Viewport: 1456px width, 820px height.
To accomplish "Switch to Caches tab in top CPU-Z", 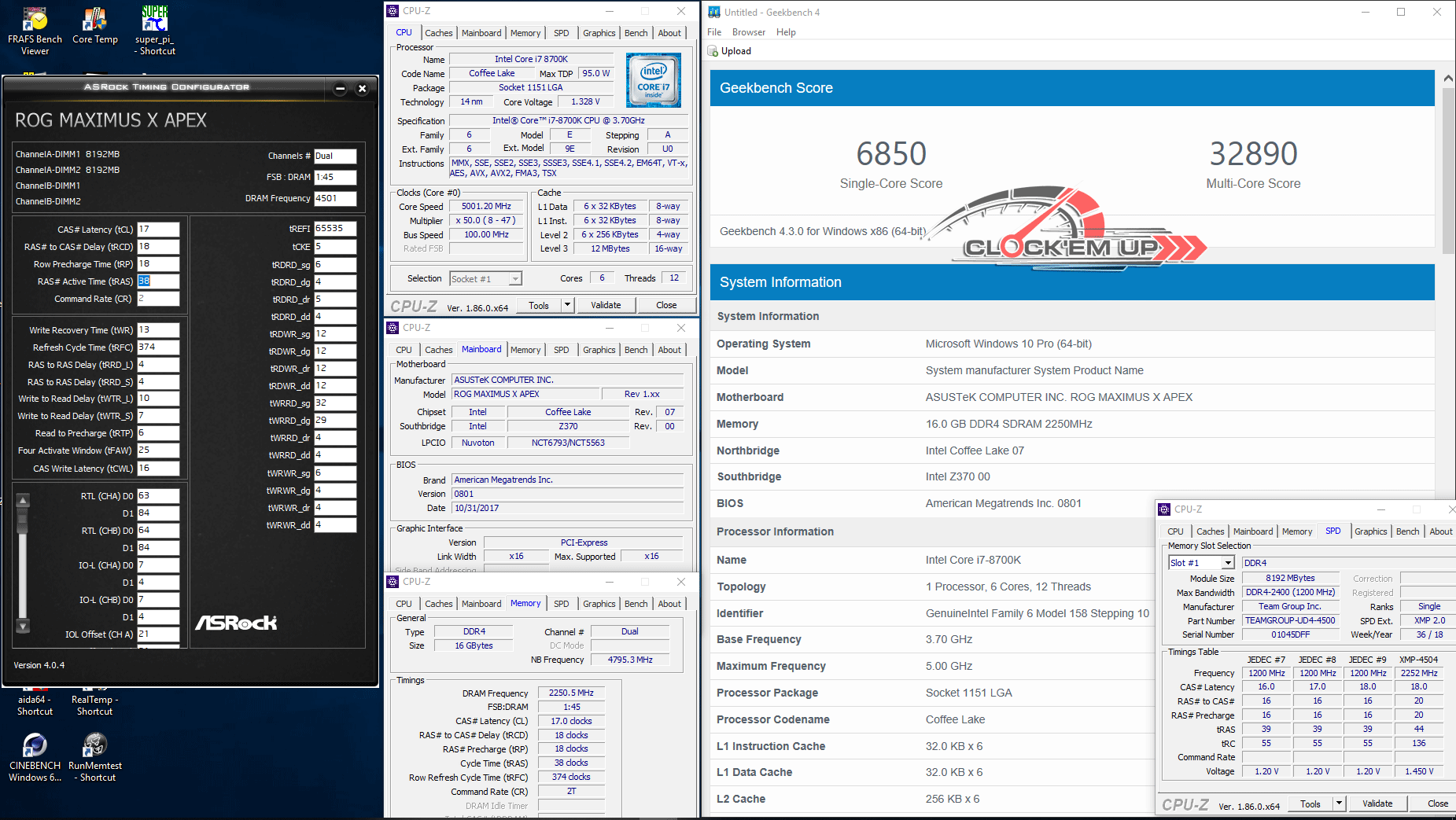I will pyautogui.click(x=438, y=33).
